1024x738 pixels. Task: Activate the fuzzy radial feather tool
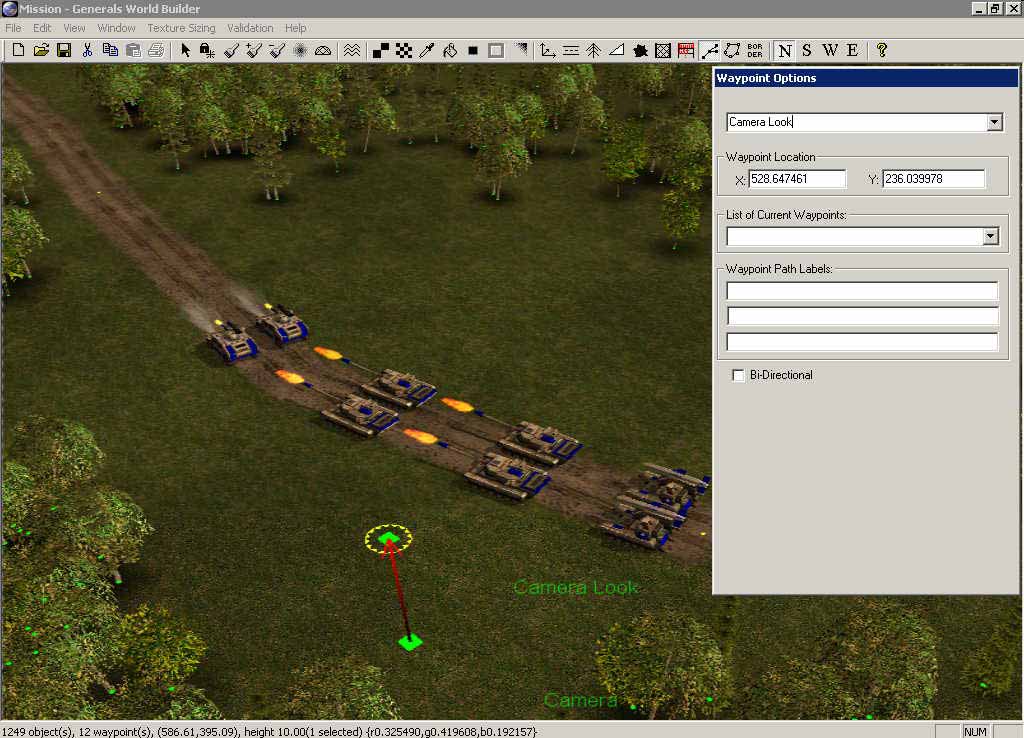click(x=300, y=50)
